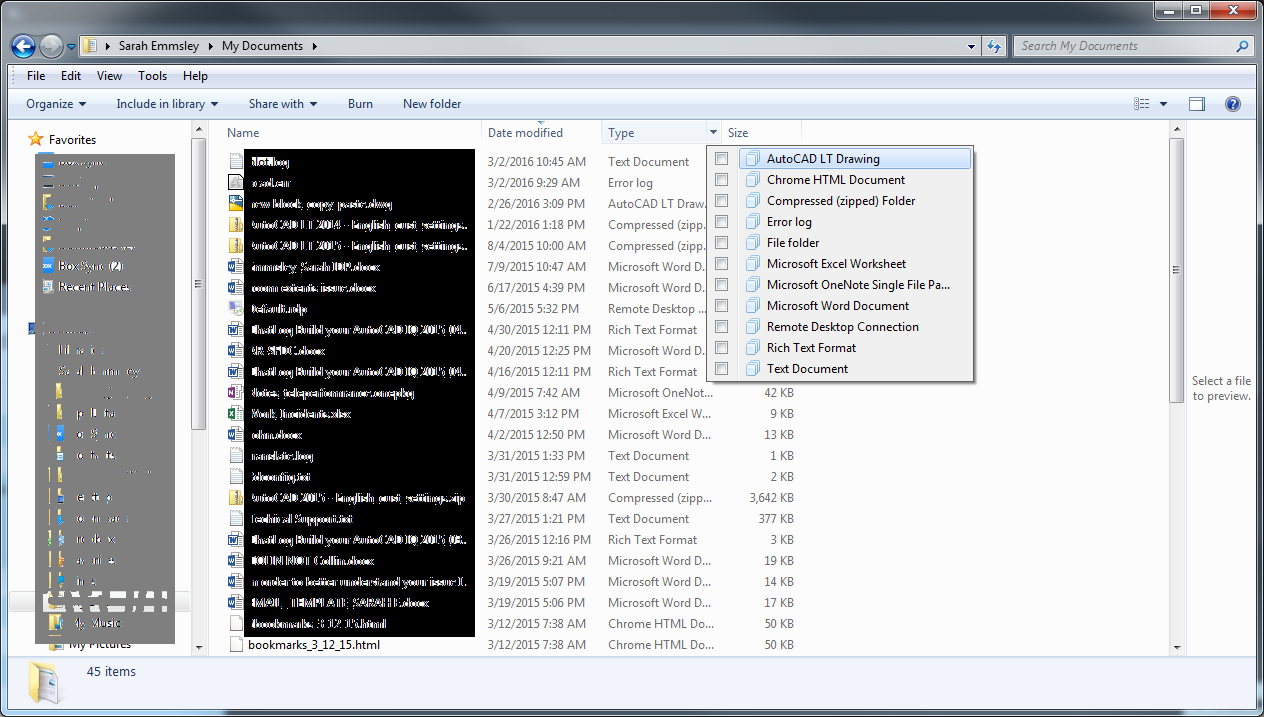The width and height of the screenshot is (1264, 717).
Task: Open the Help menu
Action: tap(195, 76)
